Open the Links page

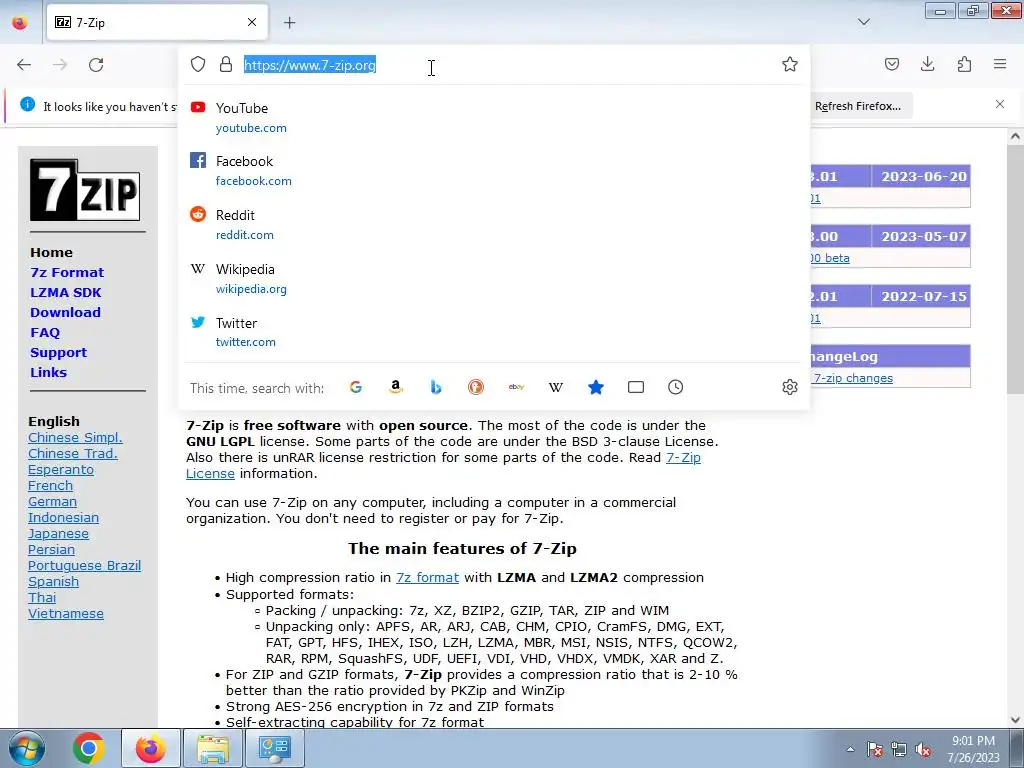click(48, 372)
